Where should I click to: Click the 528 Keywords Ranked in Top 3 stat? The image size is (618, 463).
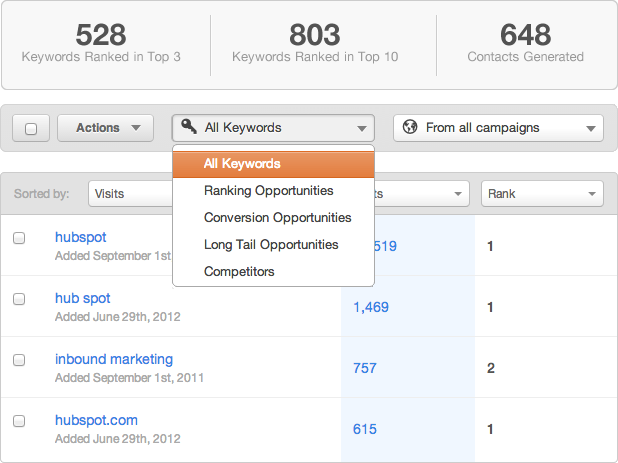(101, 43)
